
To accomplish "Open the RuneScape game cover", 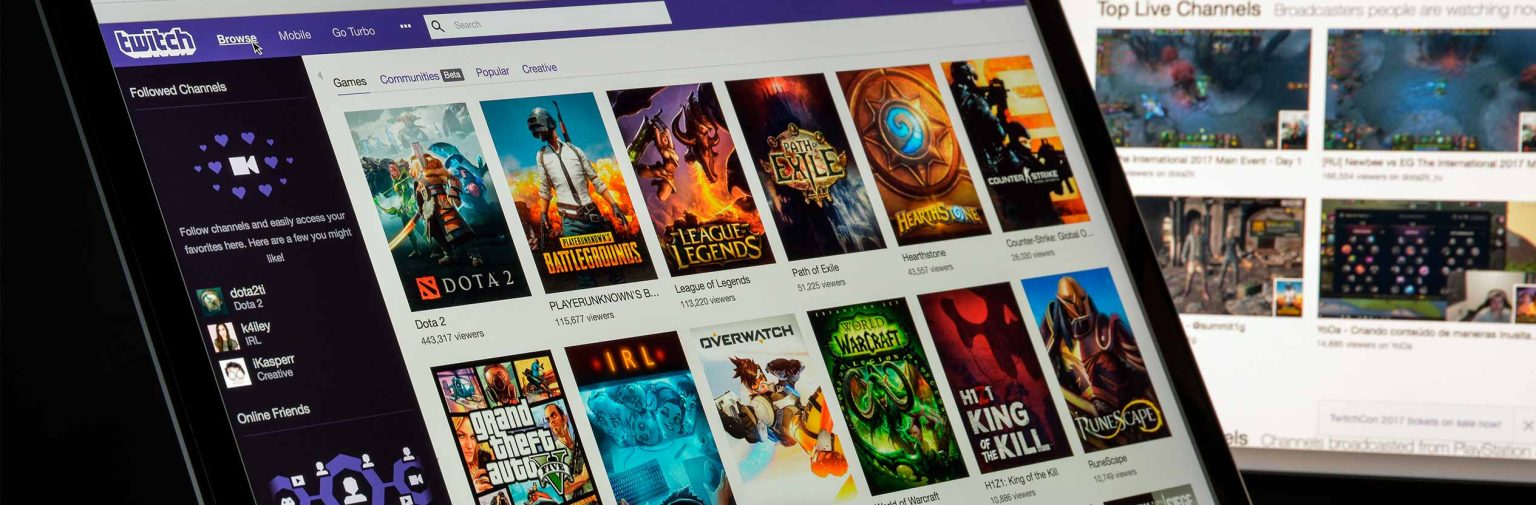I will tap(1096, 359).
